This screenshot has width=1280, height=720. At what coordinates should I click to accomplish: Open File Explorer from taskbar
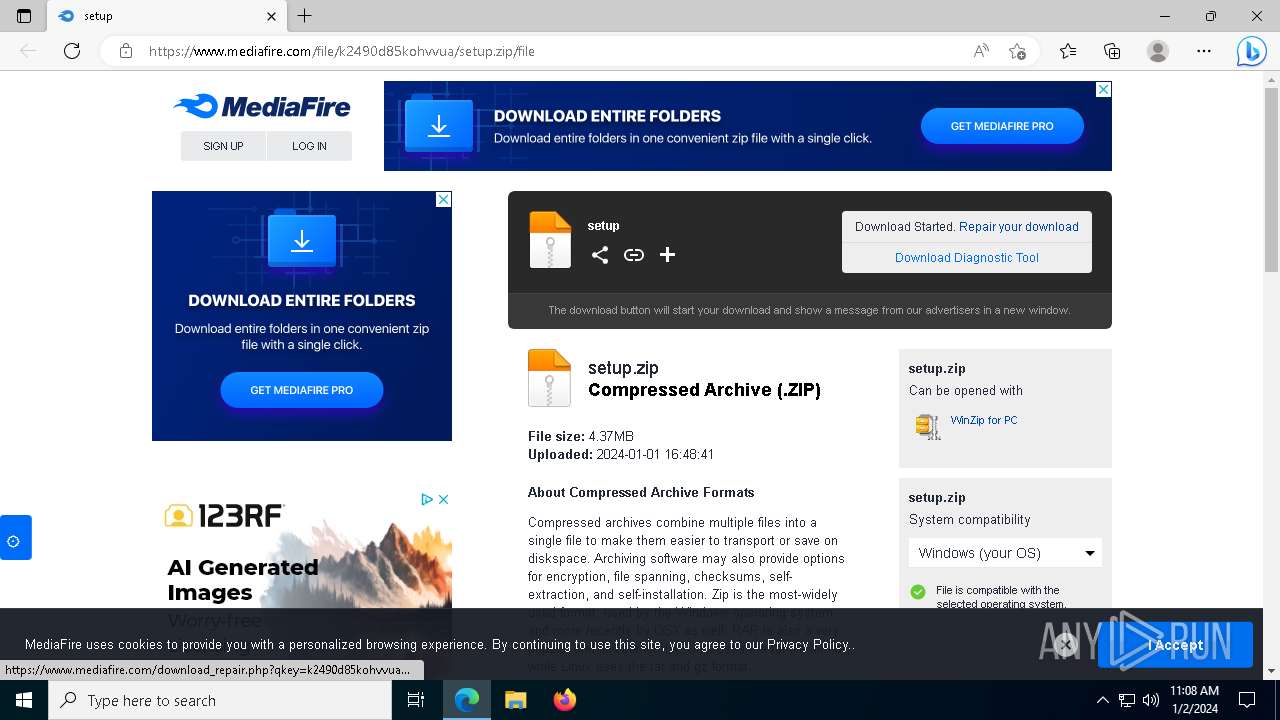pos(515,700)
